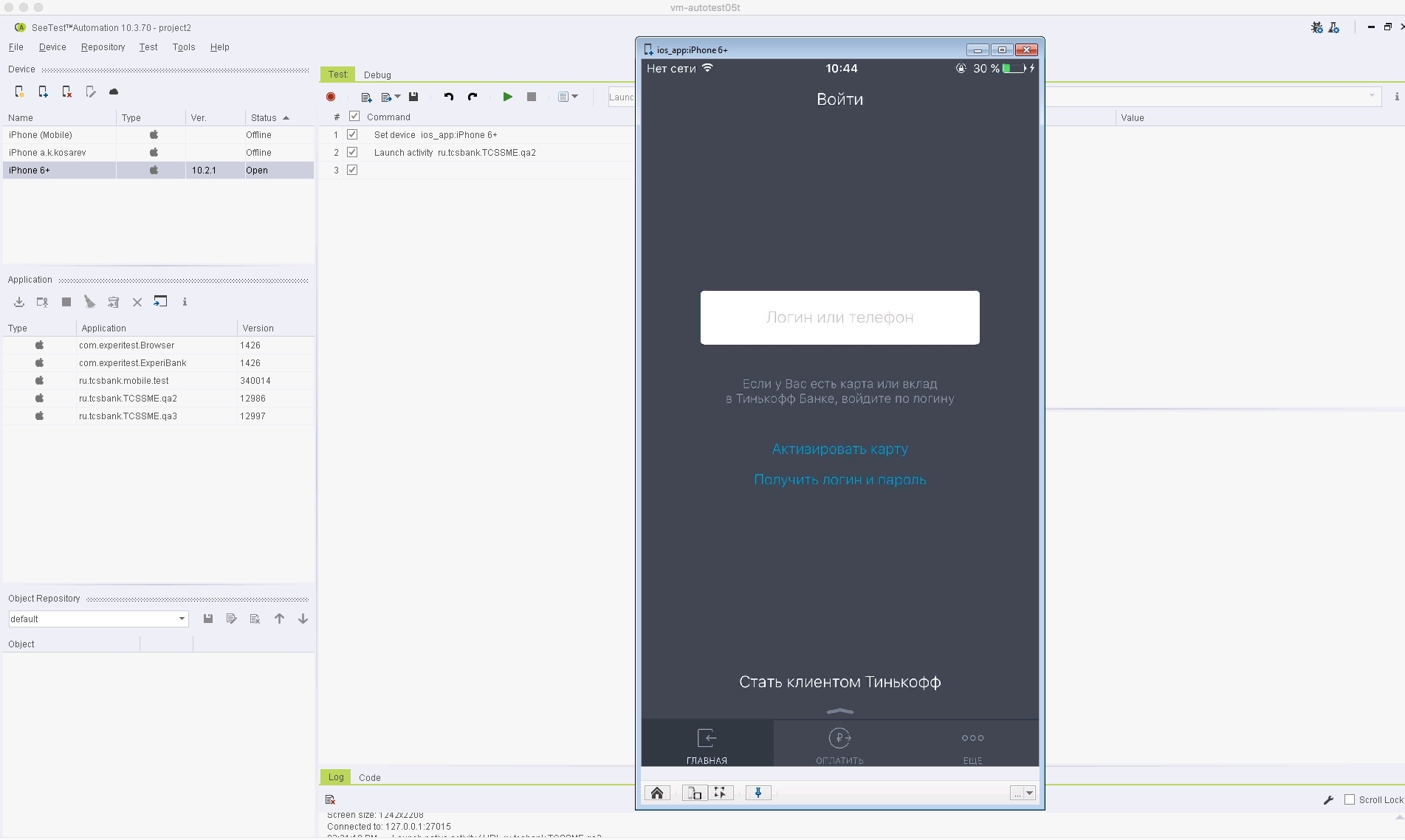Screen dimensions: 1405x840
Task: Toggle the header checkbox beside Command column
Action: coord(354,117)
